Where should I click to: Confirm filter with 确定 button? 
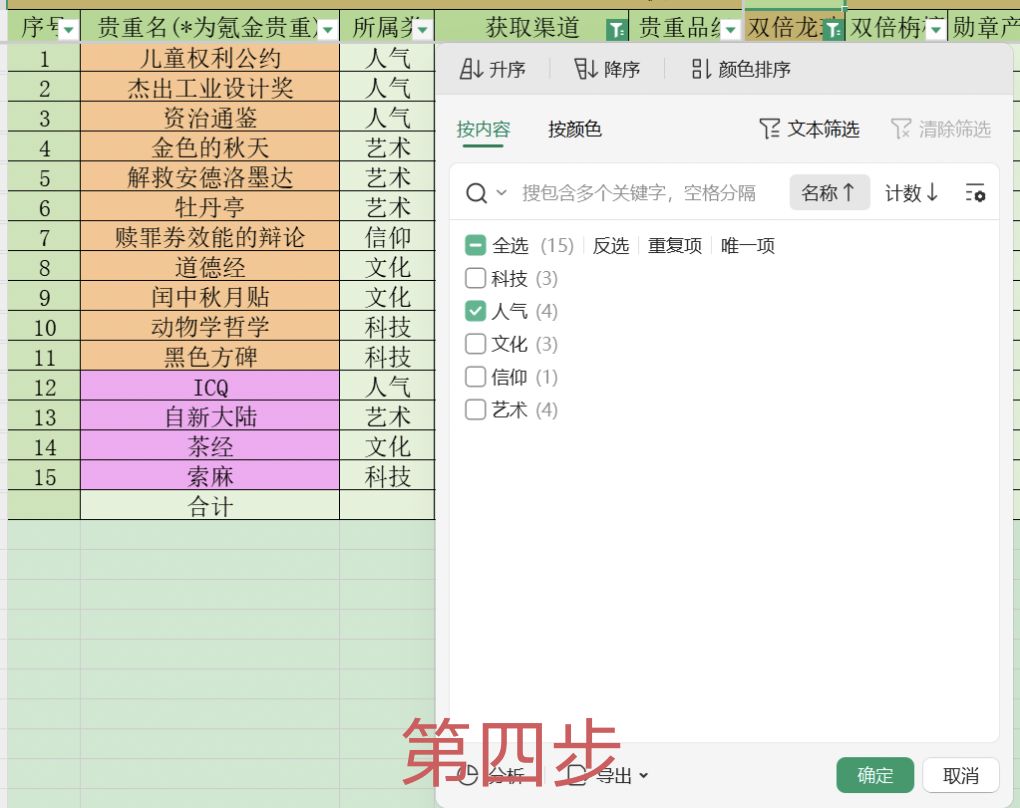[x=875, y=775]
